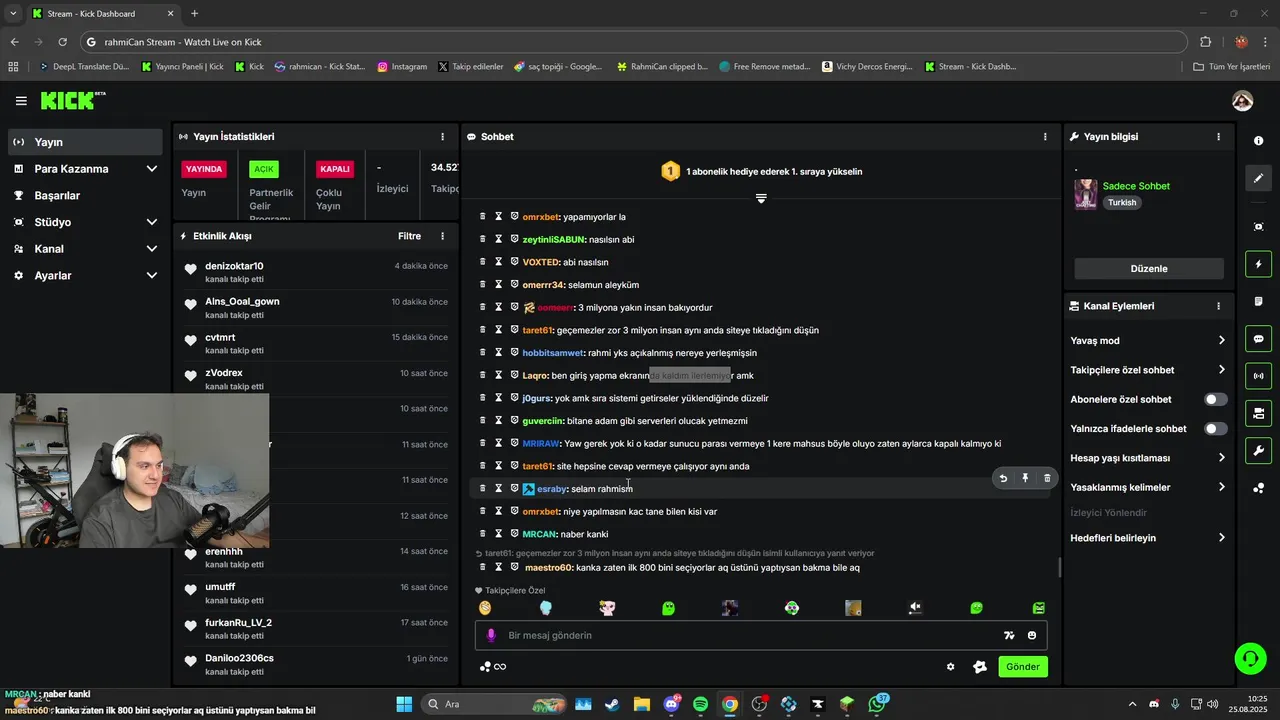1280x720 pixels.
Task: Click the pencil edit icon in right sidebar
Action: [1258, 178]
